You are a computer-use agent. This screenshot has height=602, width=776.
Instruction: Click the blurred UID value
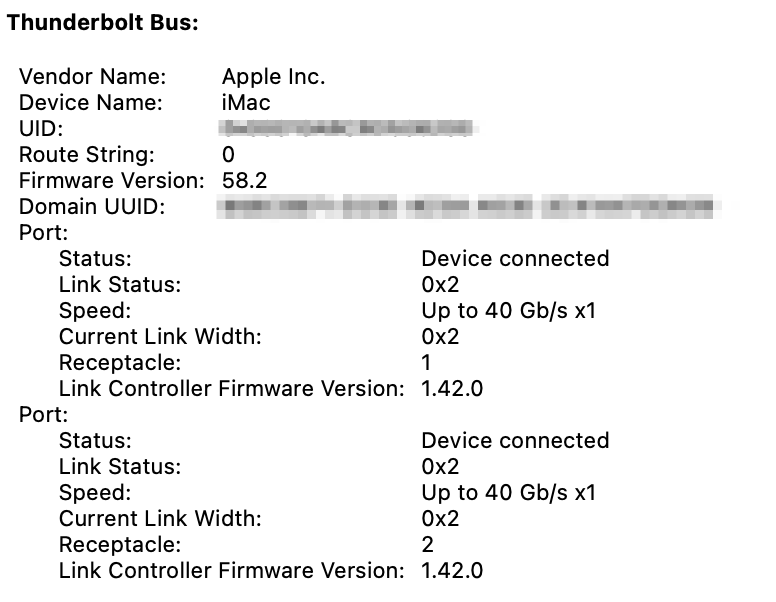coord(346,128)
